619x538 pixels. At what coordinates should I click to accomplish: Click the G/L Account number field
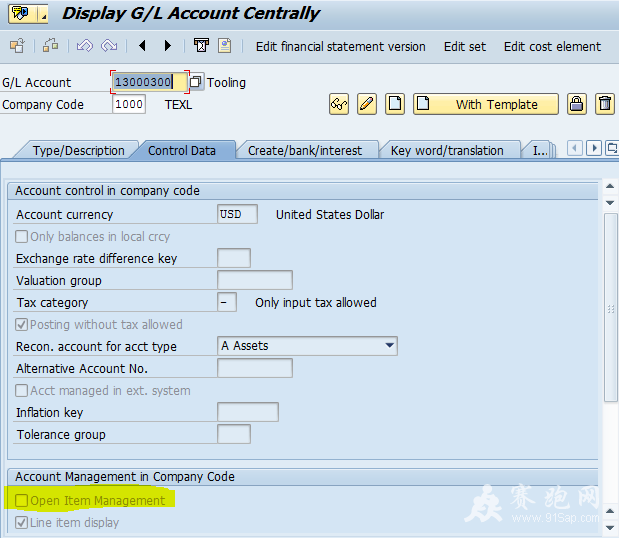tap(149, 82)
